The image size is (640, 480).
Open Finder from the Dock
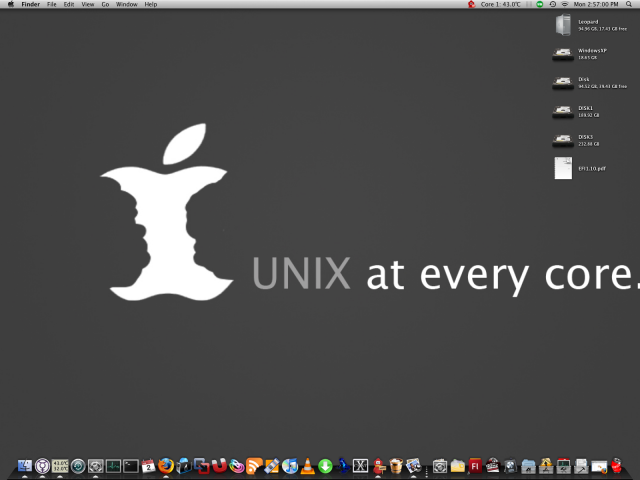(x=24, y=466)
